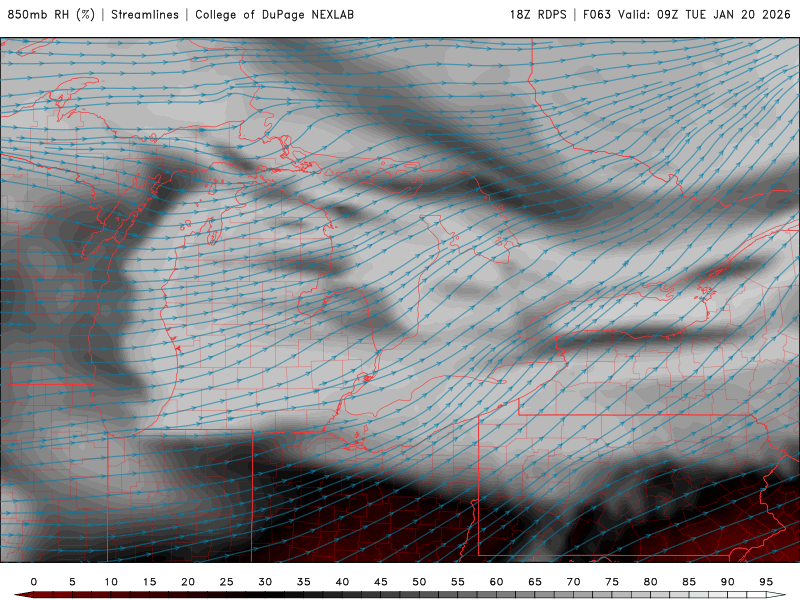Click the 0 value on the colorbar
This screenshot has height=600, width=800.
click(x=34, y=582)
